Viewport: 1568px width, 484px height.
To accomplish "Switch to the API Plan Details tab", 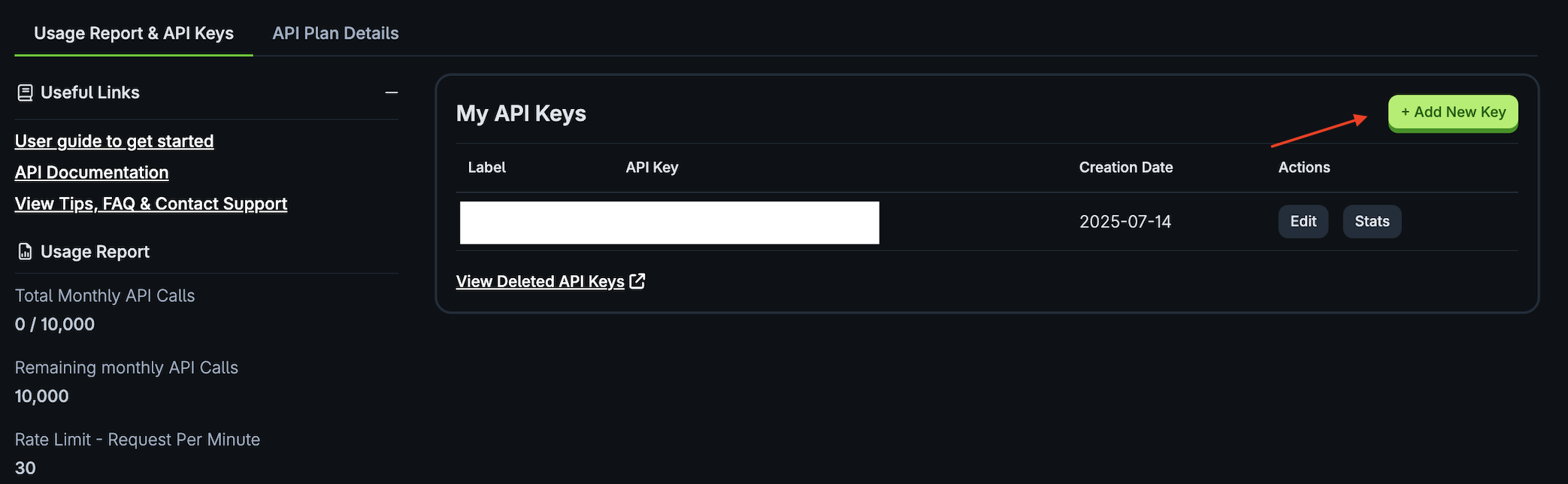I will click(x=335, y=33).
